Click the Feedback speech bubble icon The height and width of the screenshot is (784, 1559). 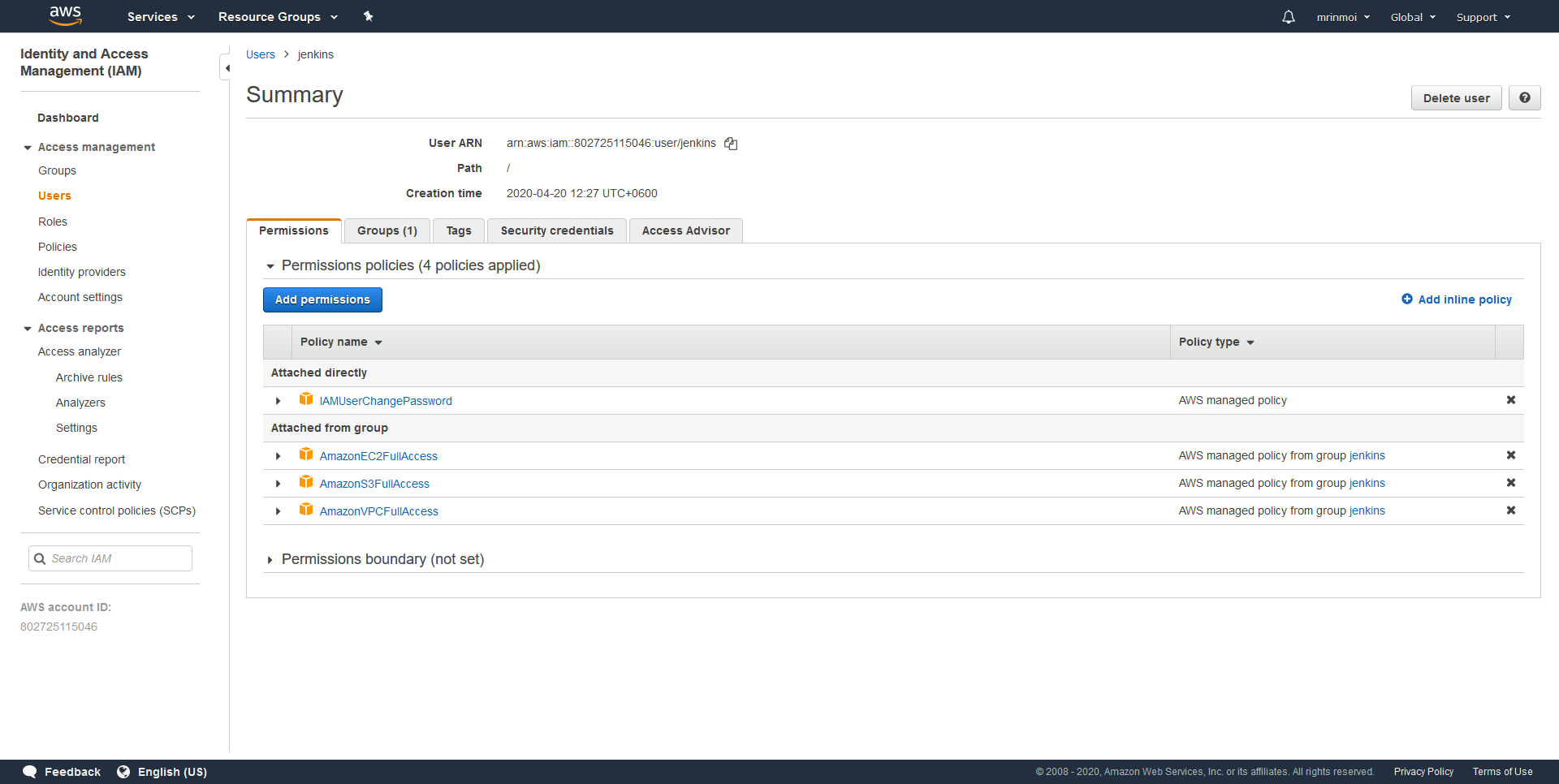(30, 772)
